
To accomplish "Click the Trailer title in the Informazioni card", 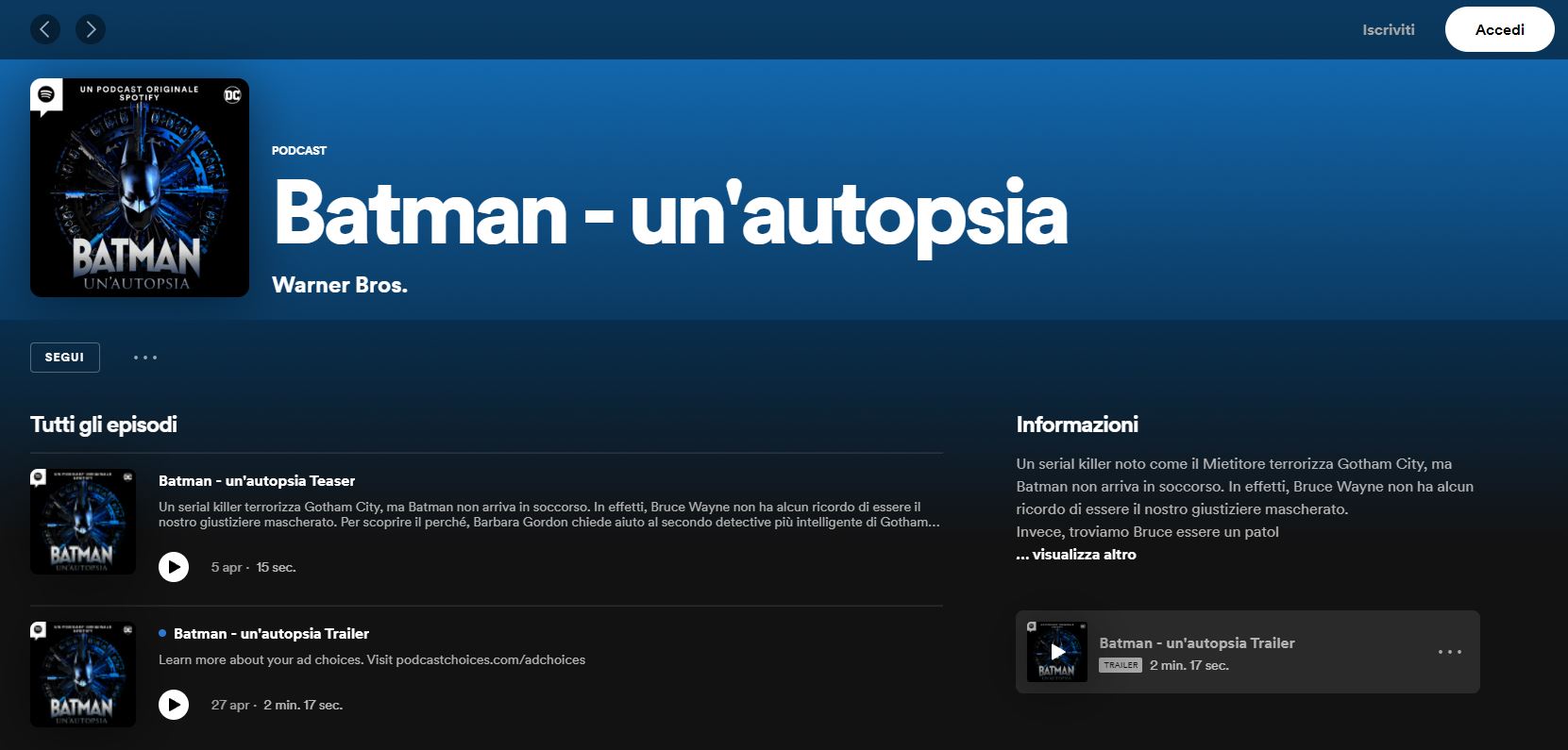I will pos(1197,643).
